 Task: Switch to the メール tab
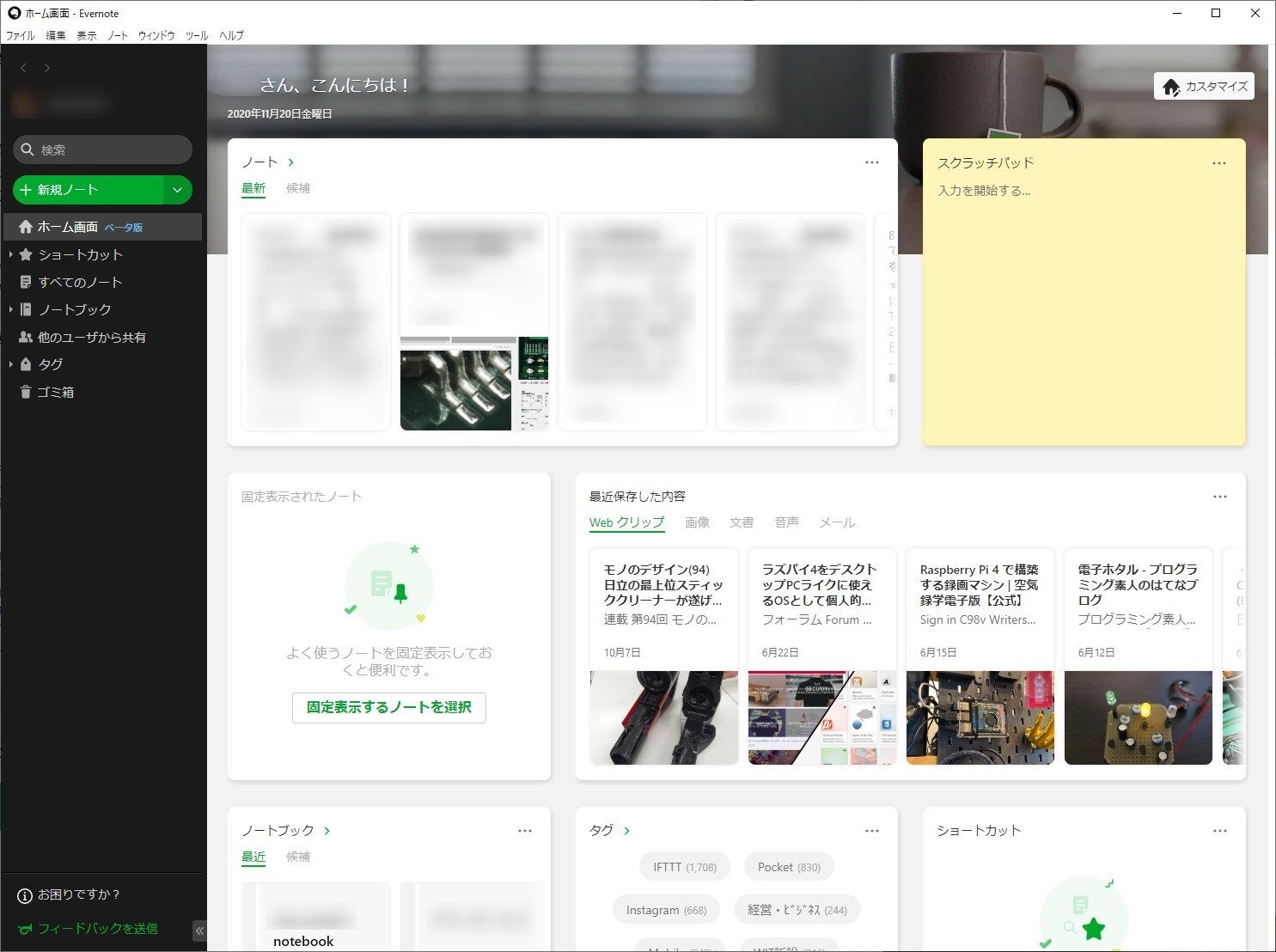[x=837, y=522]
